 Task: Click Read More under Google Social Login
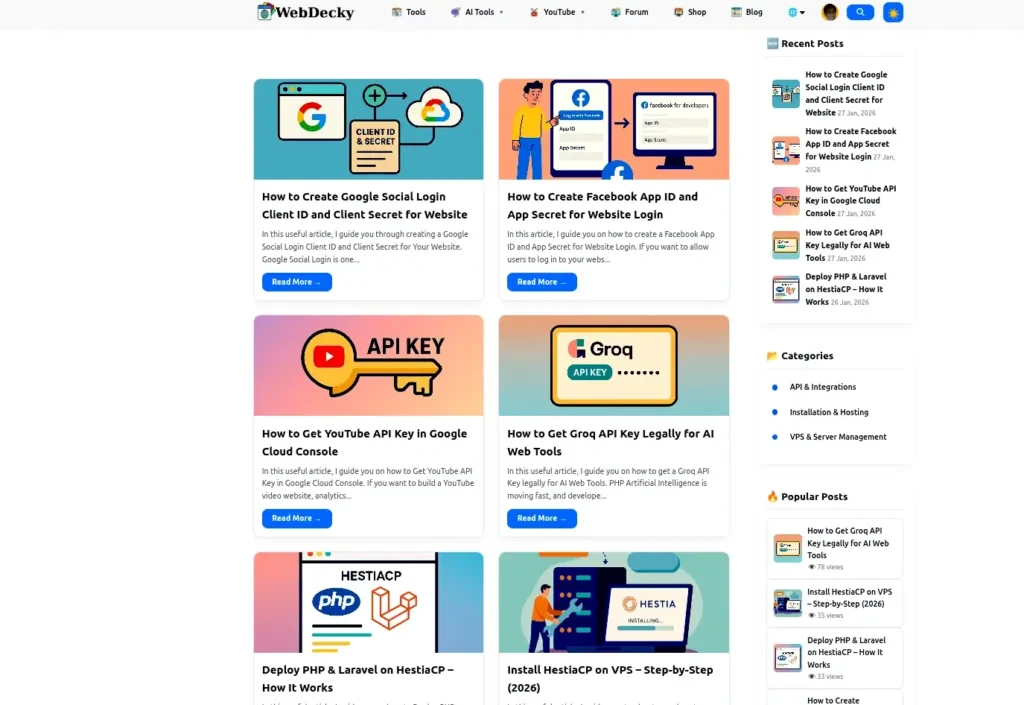(x=296, y=282)
